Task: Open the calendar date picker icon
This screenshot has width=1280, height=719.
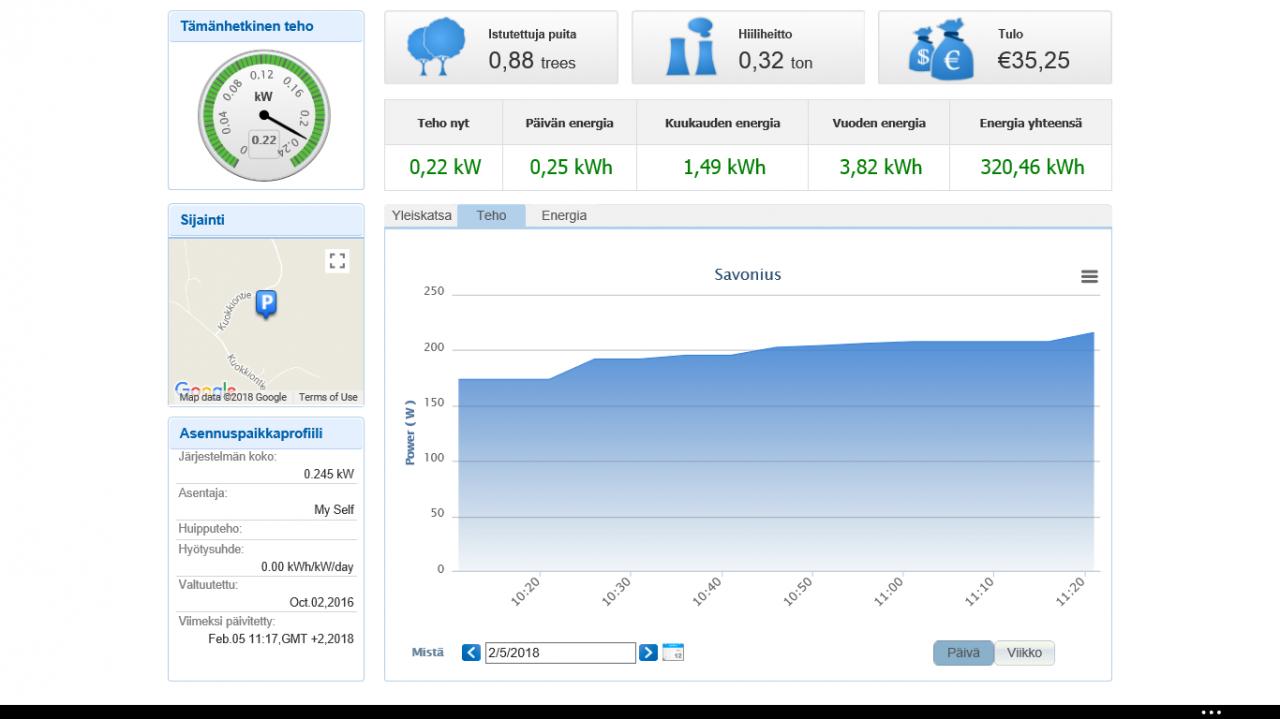Action: click(673, 653)
